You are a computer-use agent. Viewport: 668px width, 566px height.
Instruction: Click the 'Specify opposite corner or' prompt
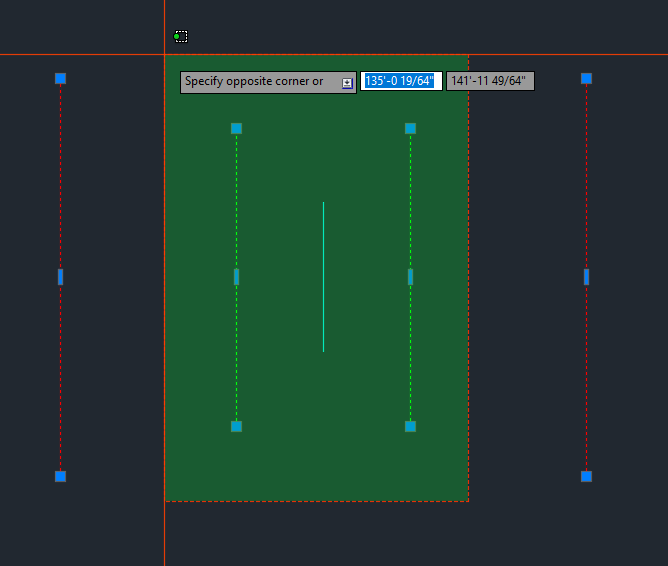click(268, 82)
